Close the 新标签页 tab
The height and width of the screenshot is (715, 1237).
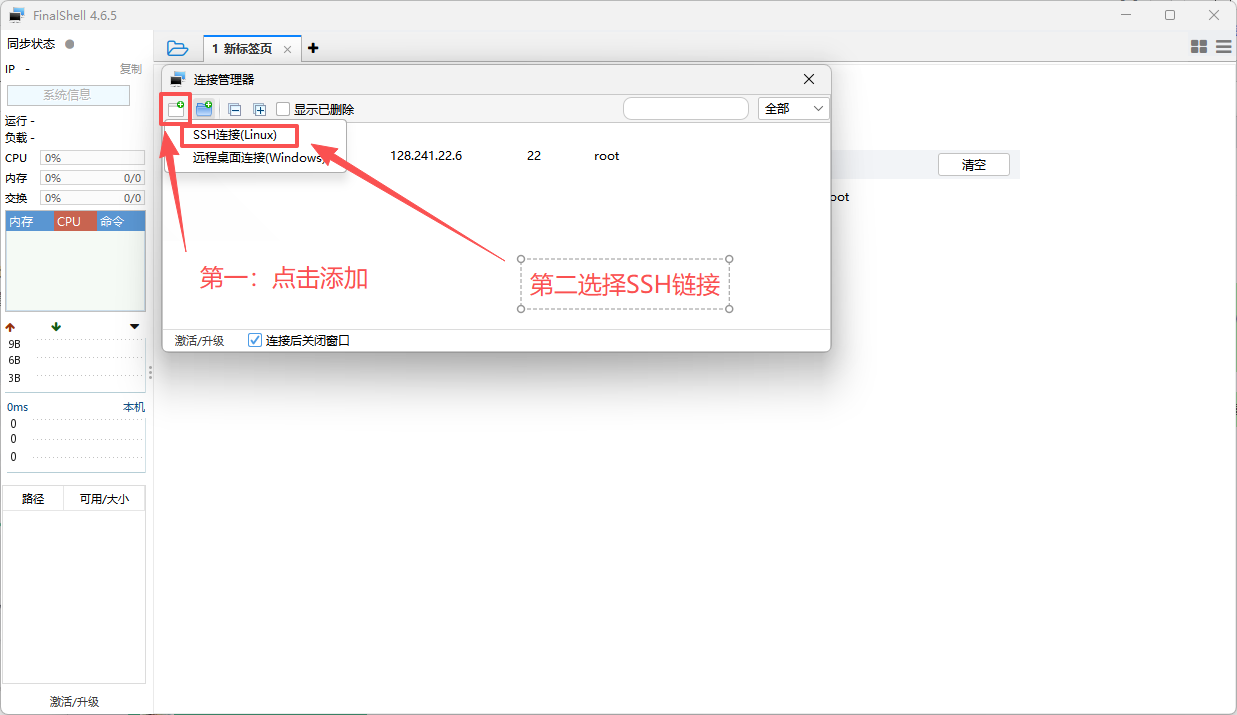(x=288, y=49)
